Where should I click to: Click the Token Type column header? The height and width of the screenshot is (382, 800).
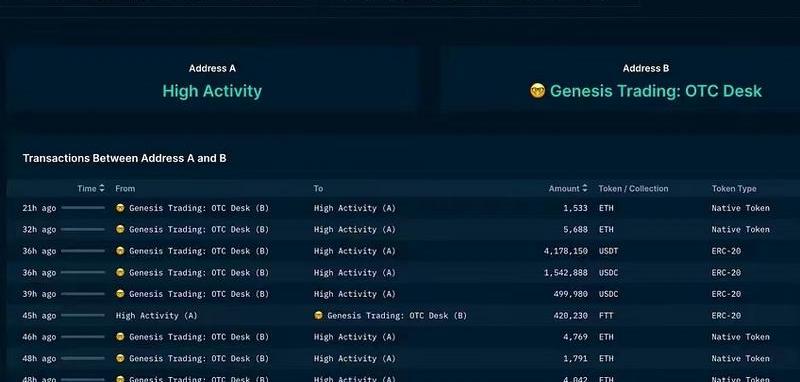tap(734, 188)
